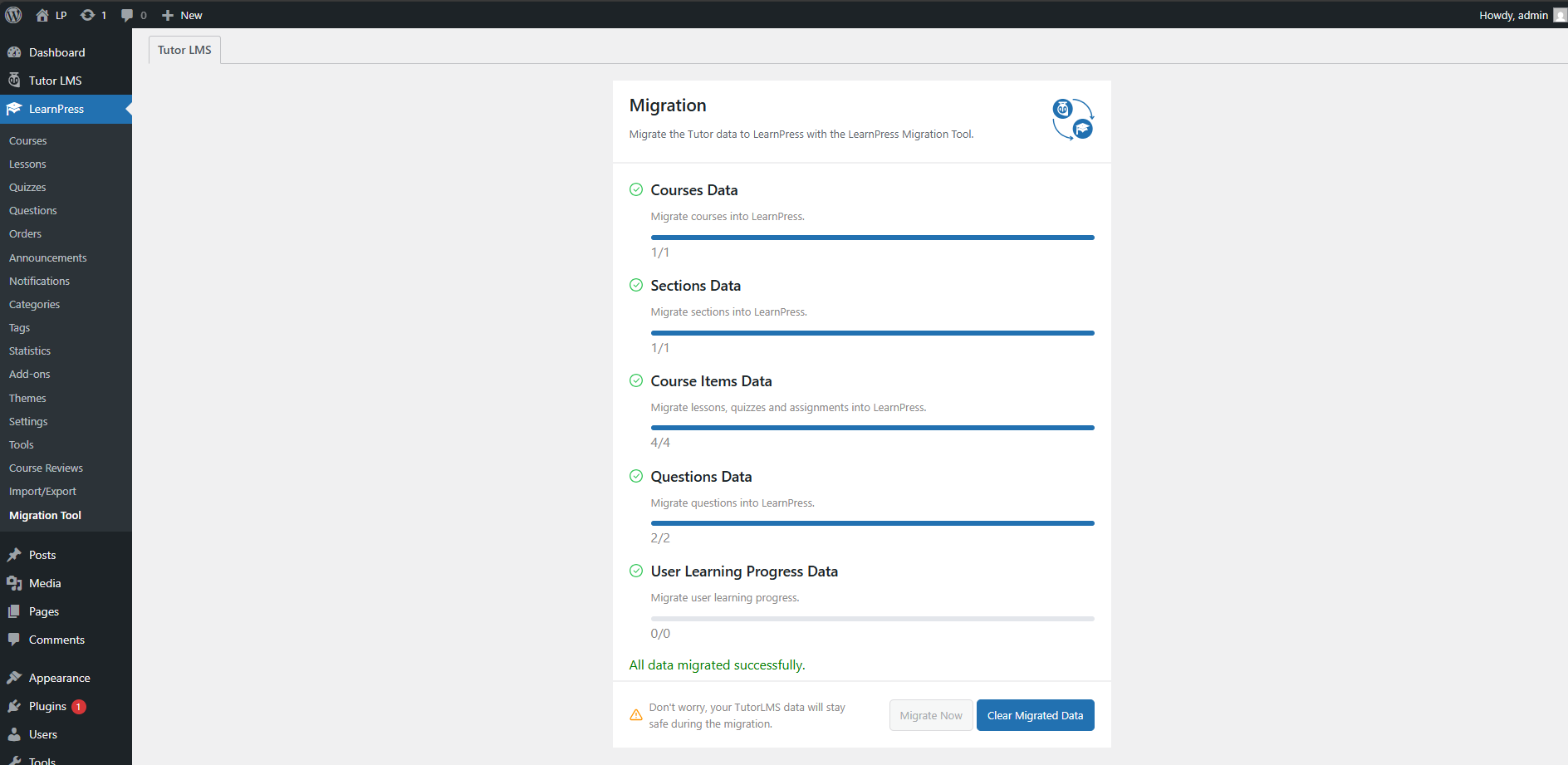Click the Tutor LMS icon in sidebar
1568x765 pixels.
[15, 80]
